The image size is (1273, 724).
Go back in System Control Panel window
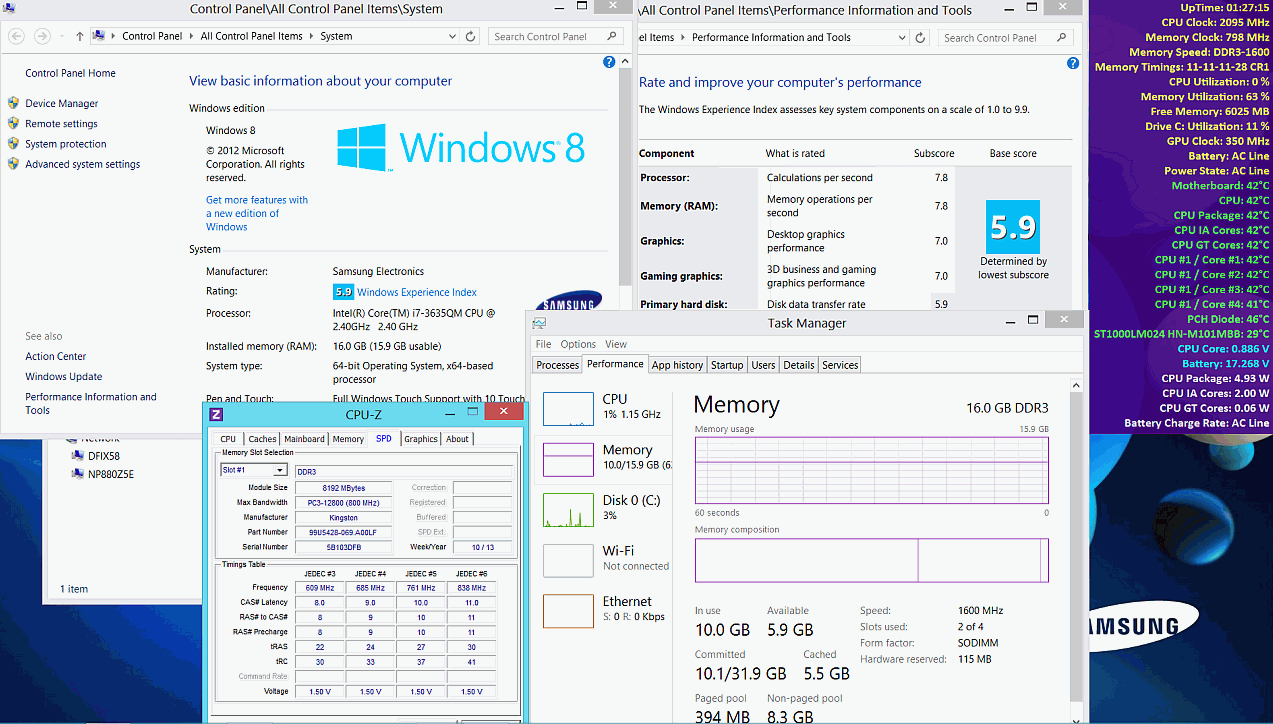[x=16, y=36]
